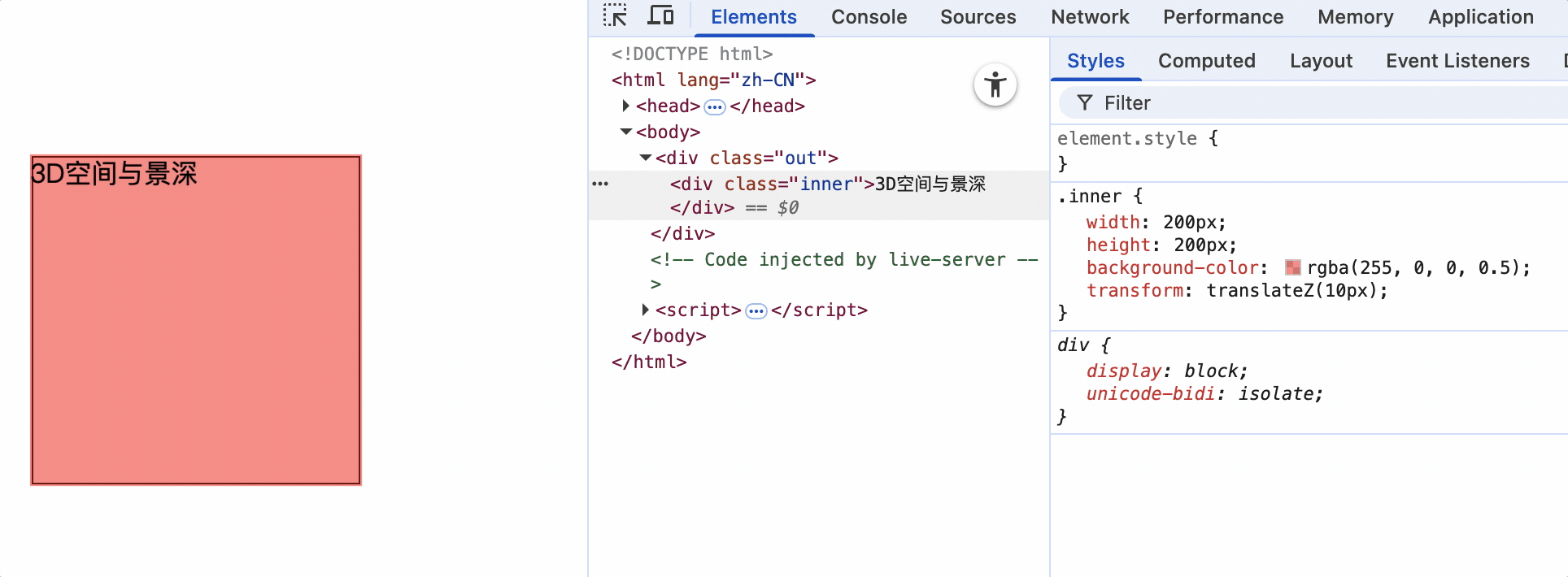1568x577 pixels.
Task: Expand the collapsed head element
Action: click(625, 106)
